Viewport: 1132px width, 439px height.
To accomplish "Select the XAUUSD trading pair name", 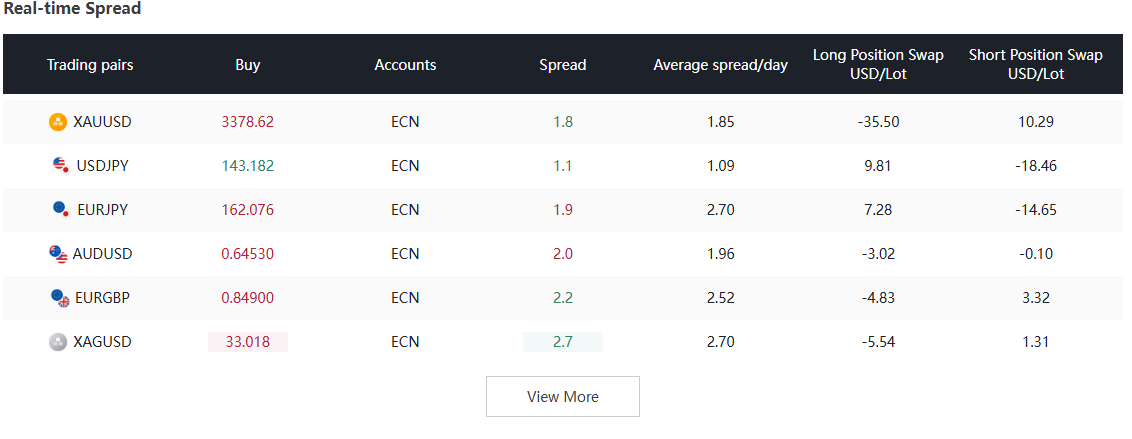I will (x=103, y=122).
